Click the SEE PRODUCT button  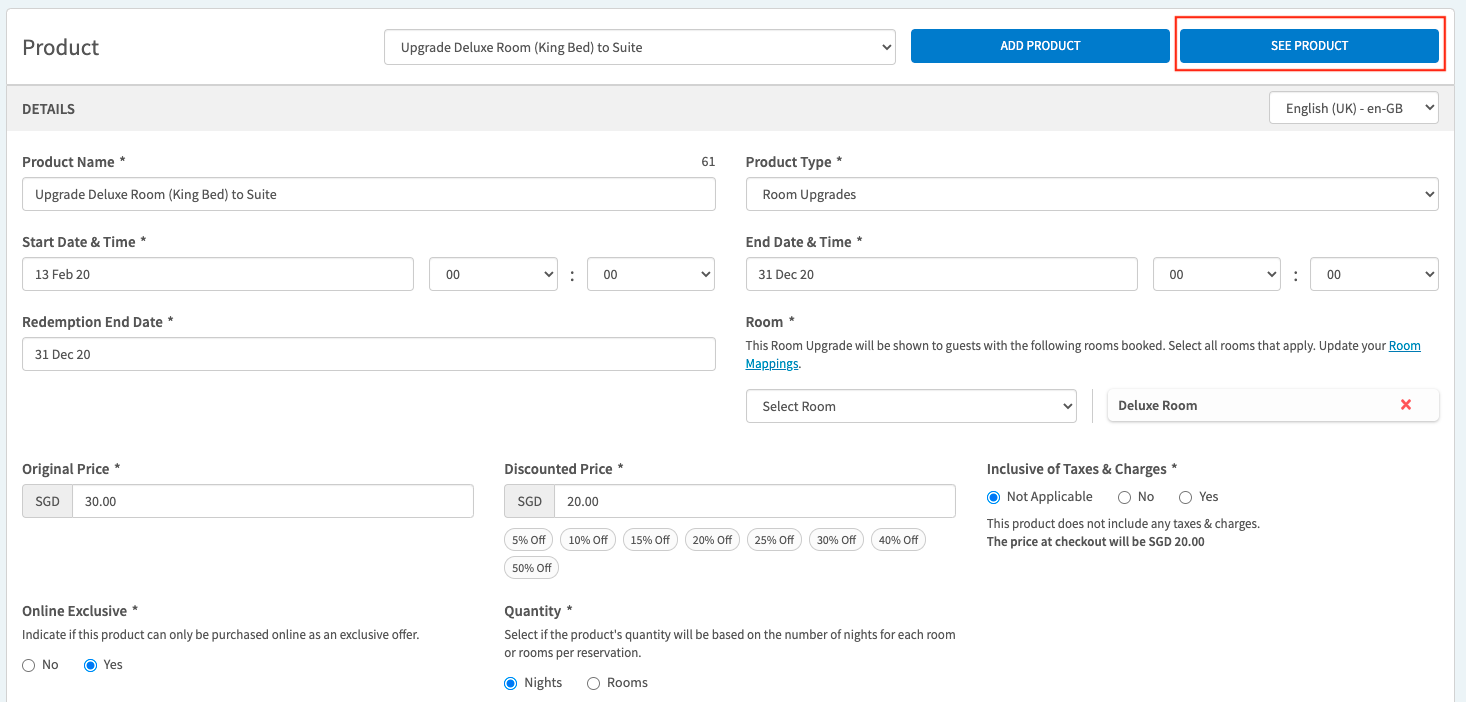[x=1309, y=46]
